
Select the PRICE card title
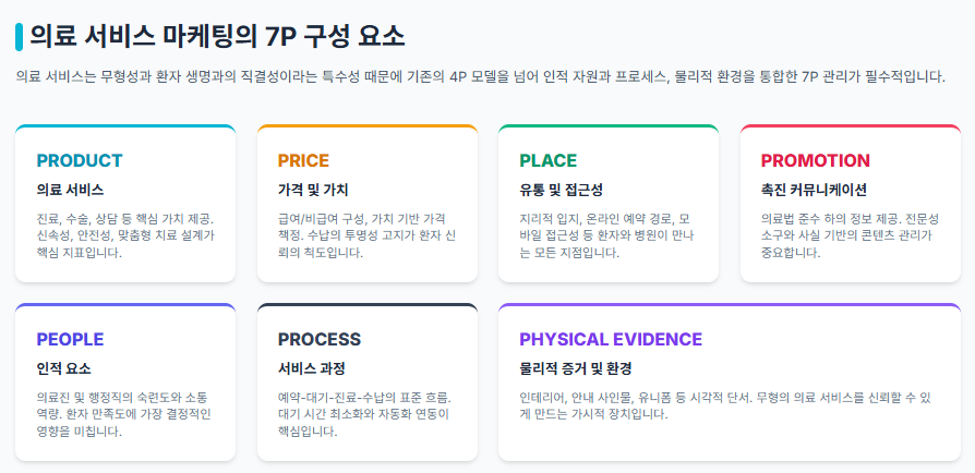pos(303,160)
